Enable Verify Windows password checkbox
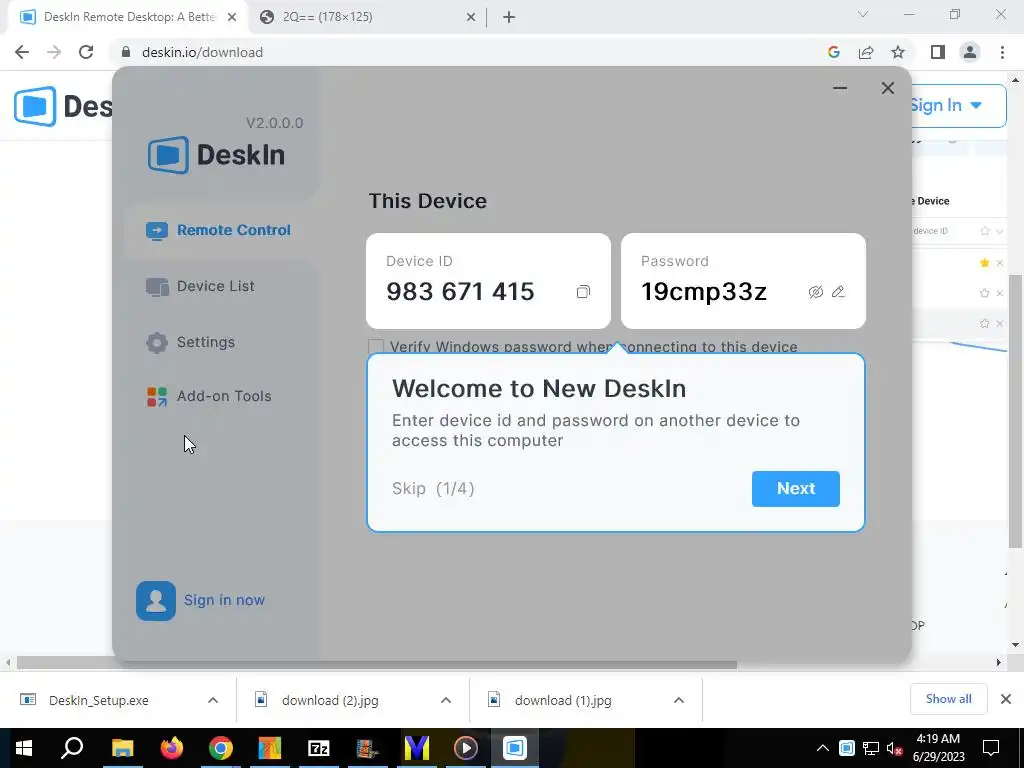This screenshot has height=768, width=1024. (376, 347)
